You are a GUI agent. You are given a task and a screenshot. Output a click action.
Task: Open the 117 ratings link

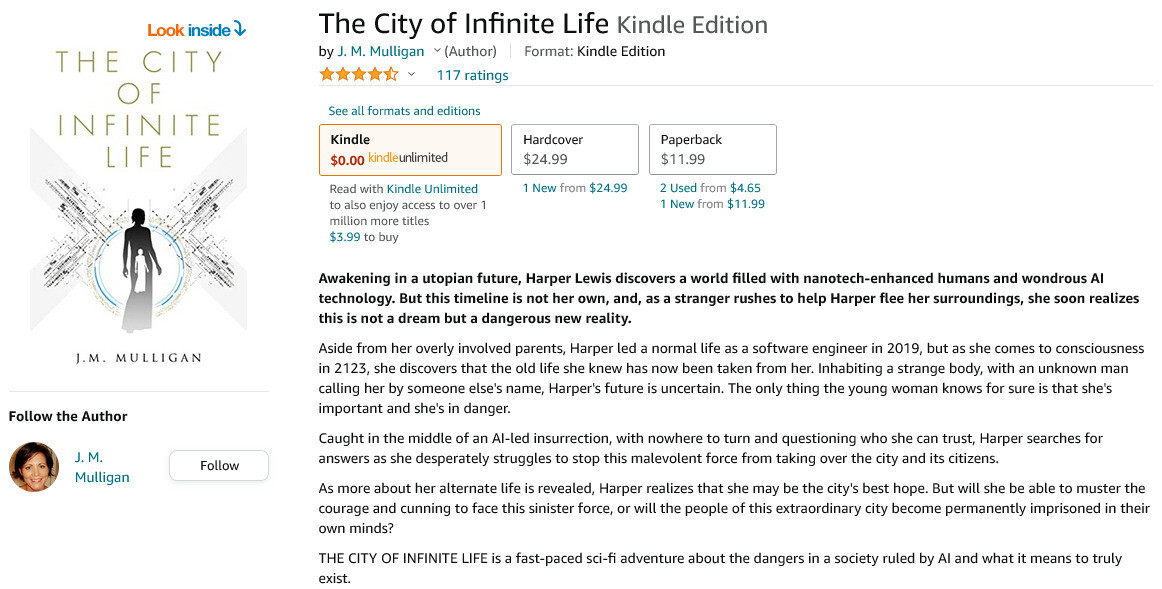(472, 75)
